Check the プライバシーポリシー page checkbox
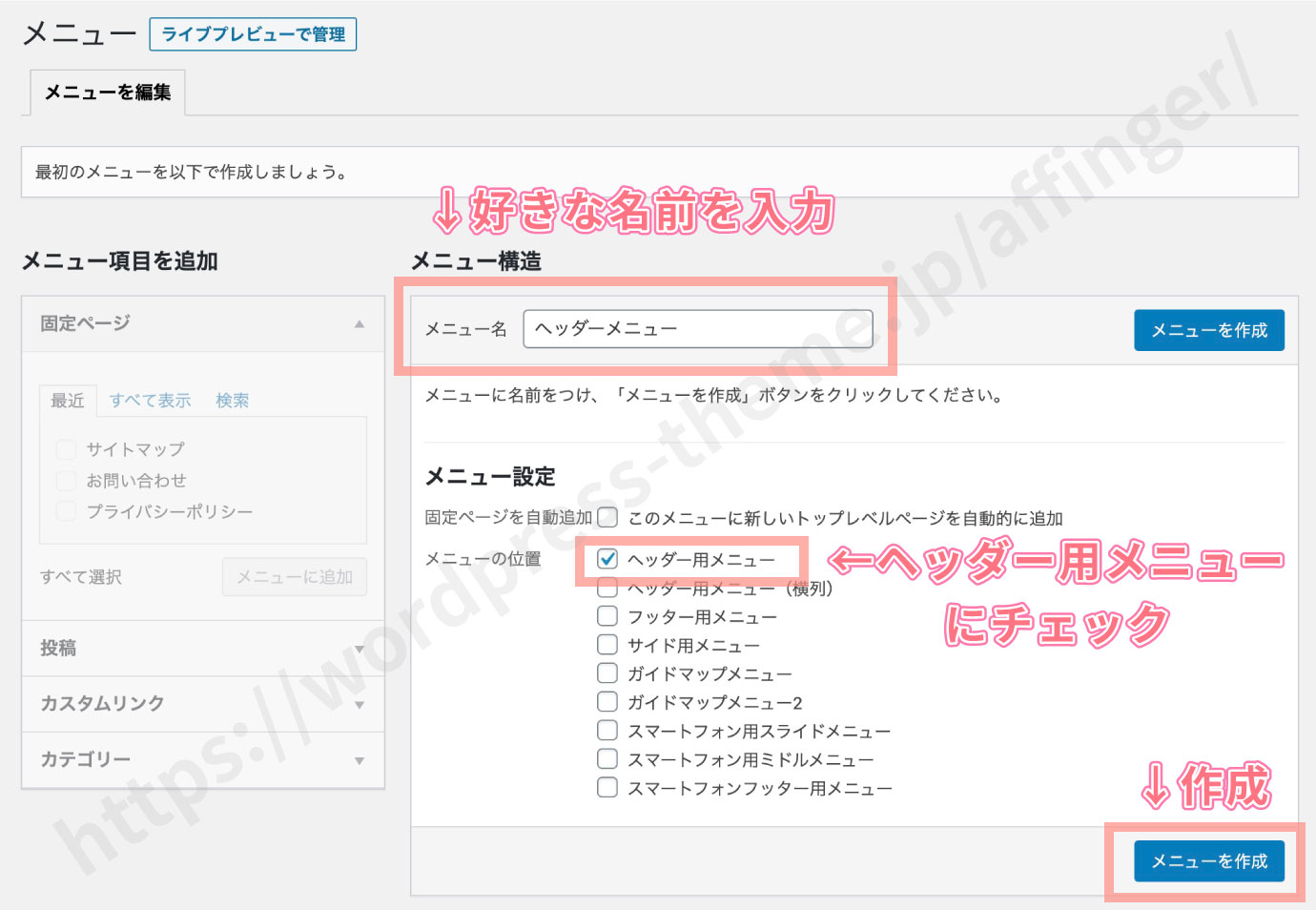The height and width of the screenshot is (910, 1316). (66, 511)
